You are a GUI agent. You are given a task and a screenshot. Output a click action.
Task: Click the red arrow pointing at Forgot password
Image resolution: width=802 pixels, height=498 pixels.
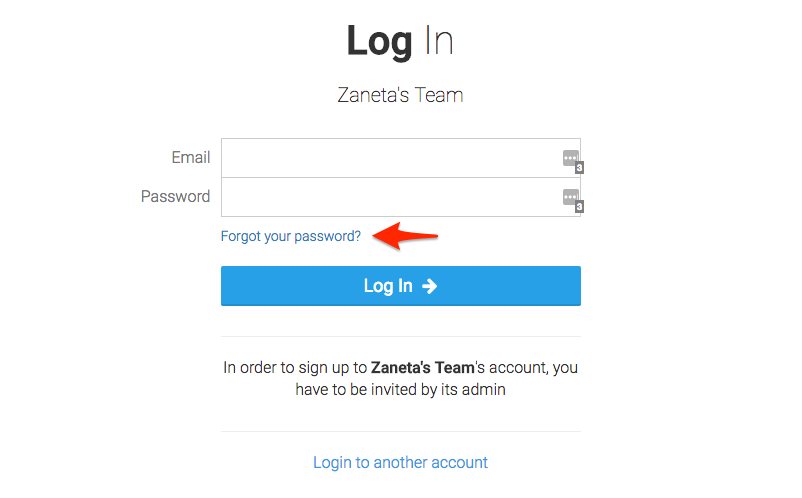pos(405,236)
